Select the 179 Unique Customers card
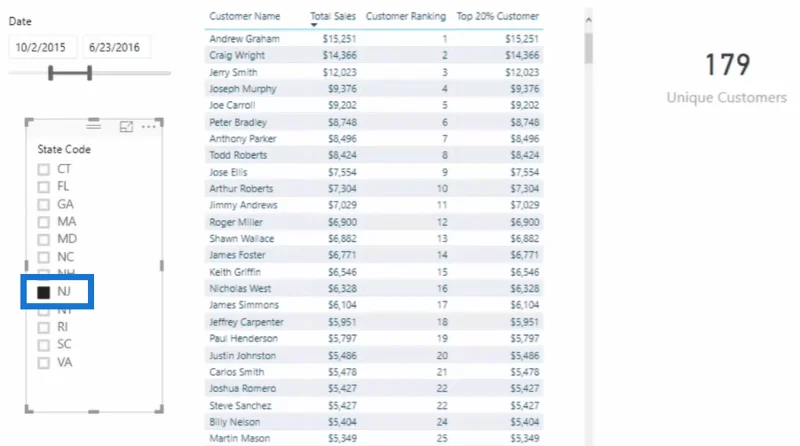 [727, 78]
